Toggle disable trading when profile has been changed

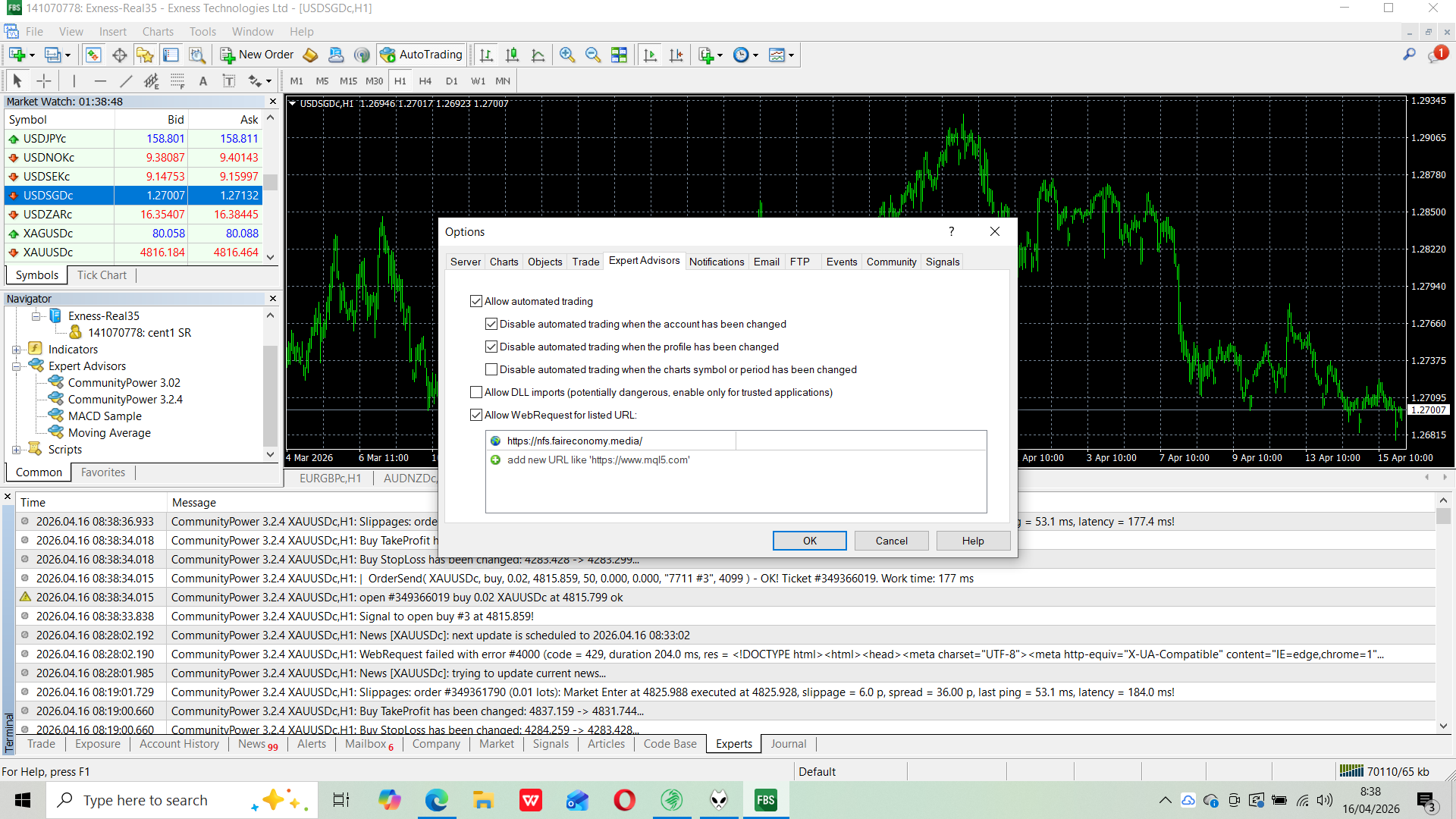click(x=491, y=347)
